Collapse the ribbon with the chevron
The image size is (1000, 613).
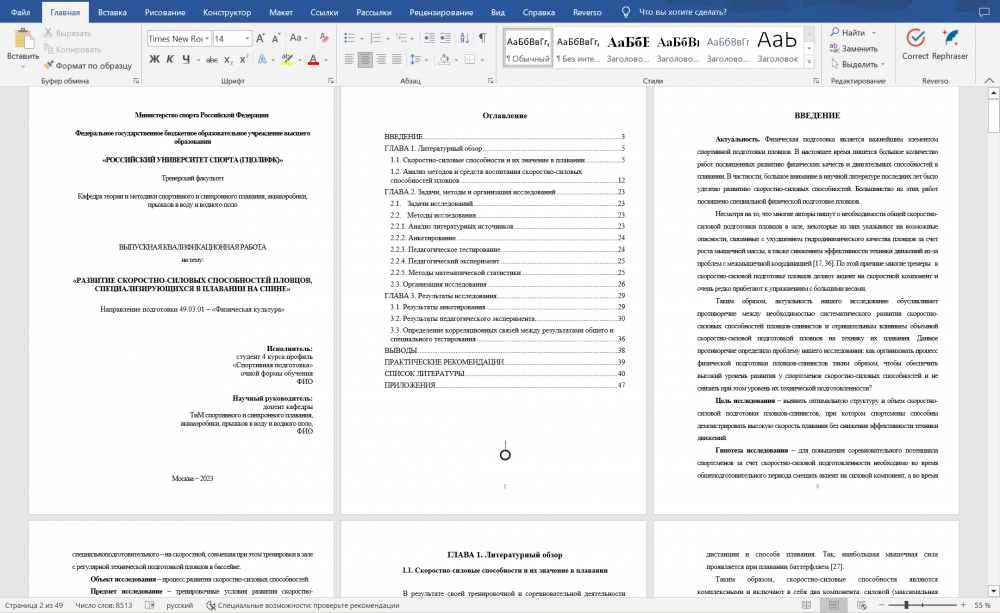coord(989,80)
